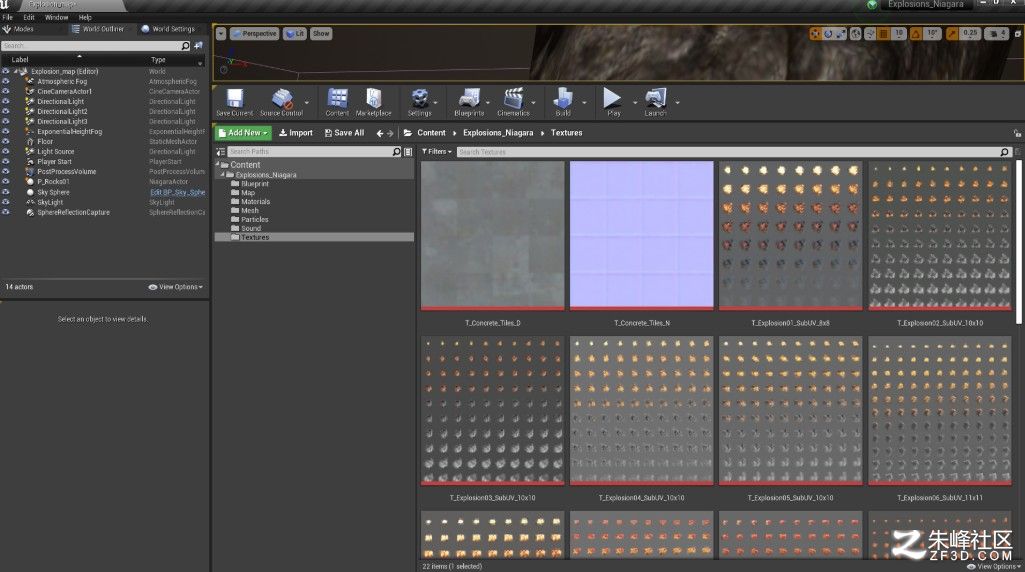The height and width of the screenshot is (572, 1025).
Task: Start Play in editor
Action: tap(613, 99)
